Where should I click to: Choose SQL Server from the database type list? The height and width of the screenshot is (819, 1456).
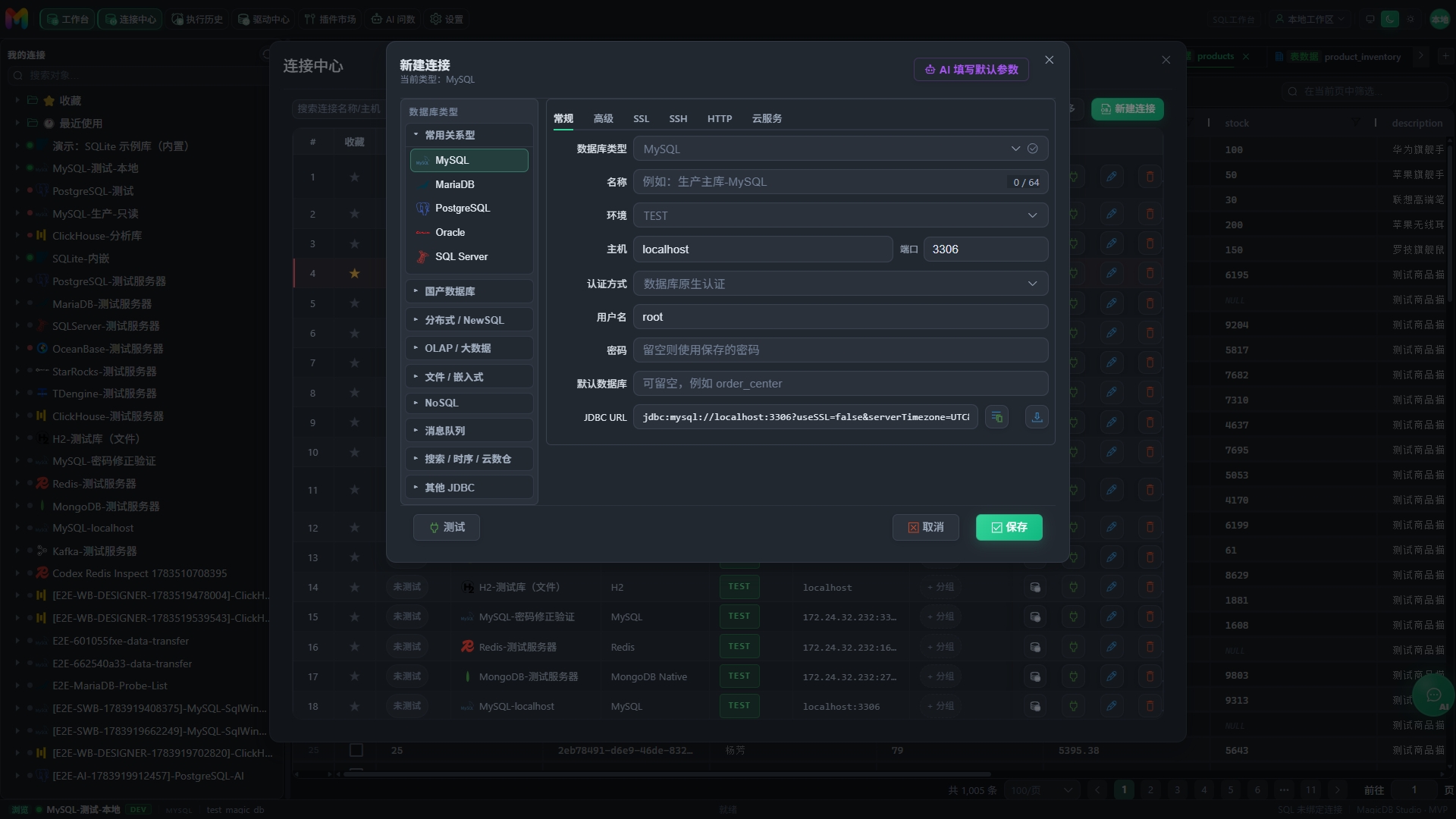coord(469,256)
